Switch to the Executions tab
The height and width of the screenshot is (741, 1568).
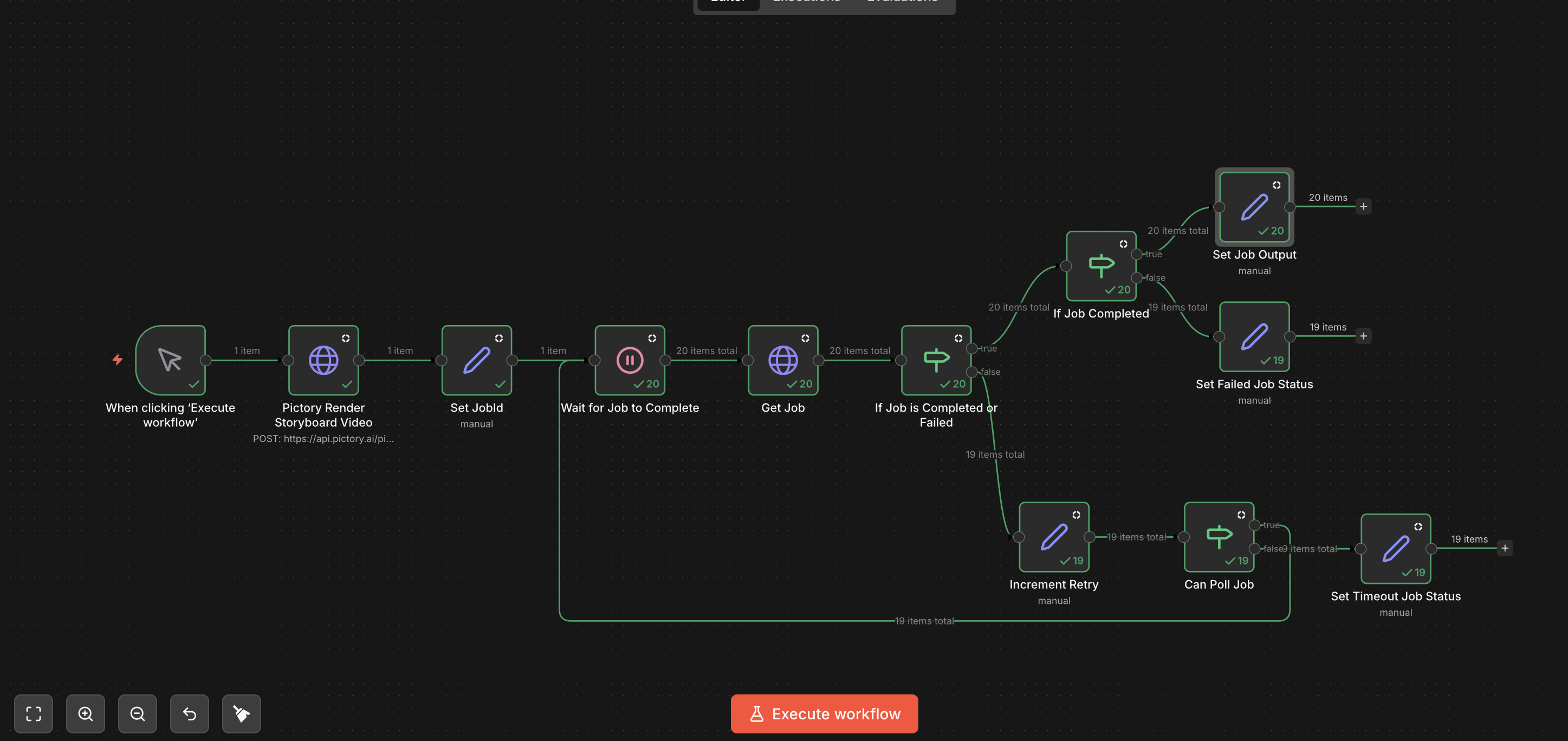[x=807, y=2]
